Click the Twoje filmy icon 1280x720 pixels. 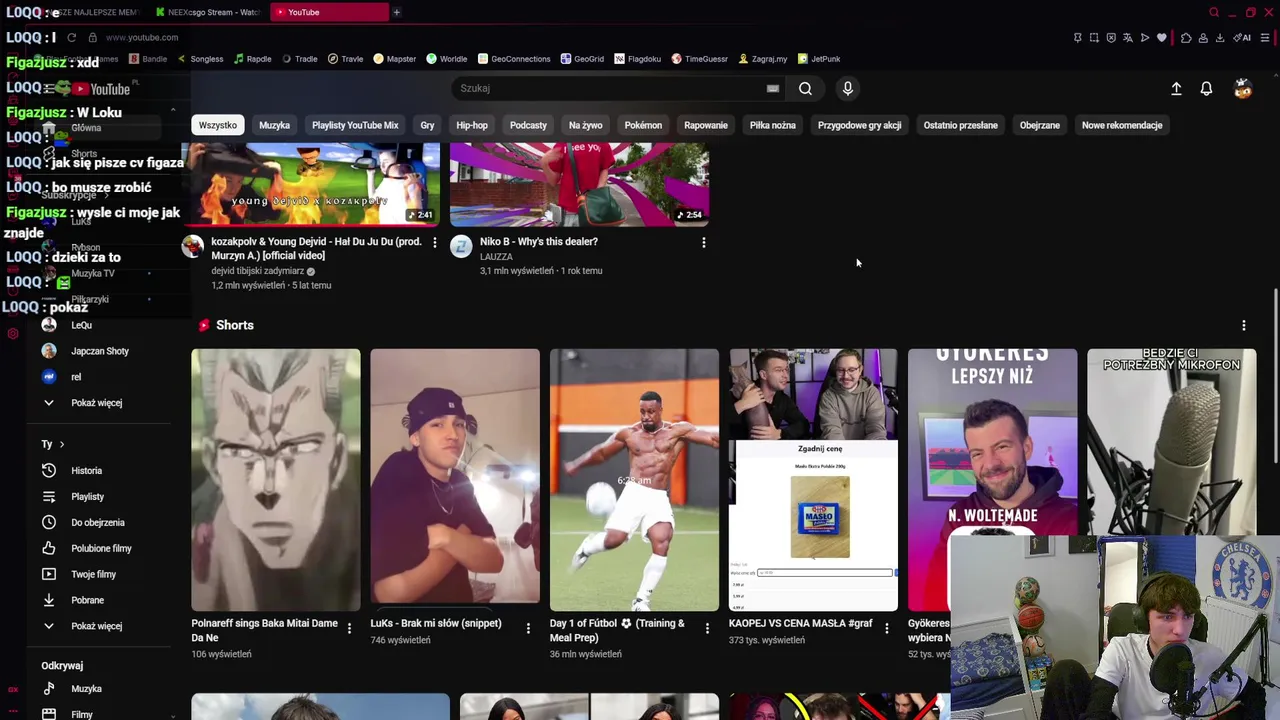tap(48, 574)
